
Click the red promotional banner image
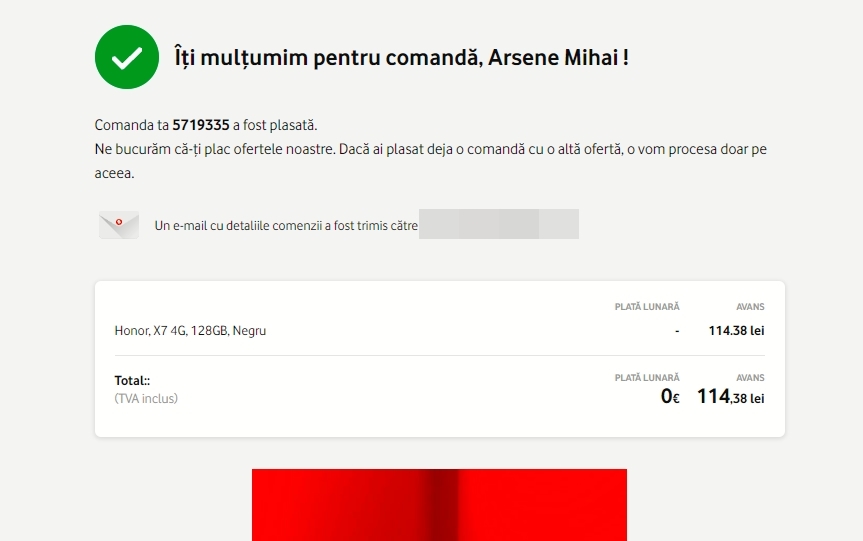pos(439,504)
